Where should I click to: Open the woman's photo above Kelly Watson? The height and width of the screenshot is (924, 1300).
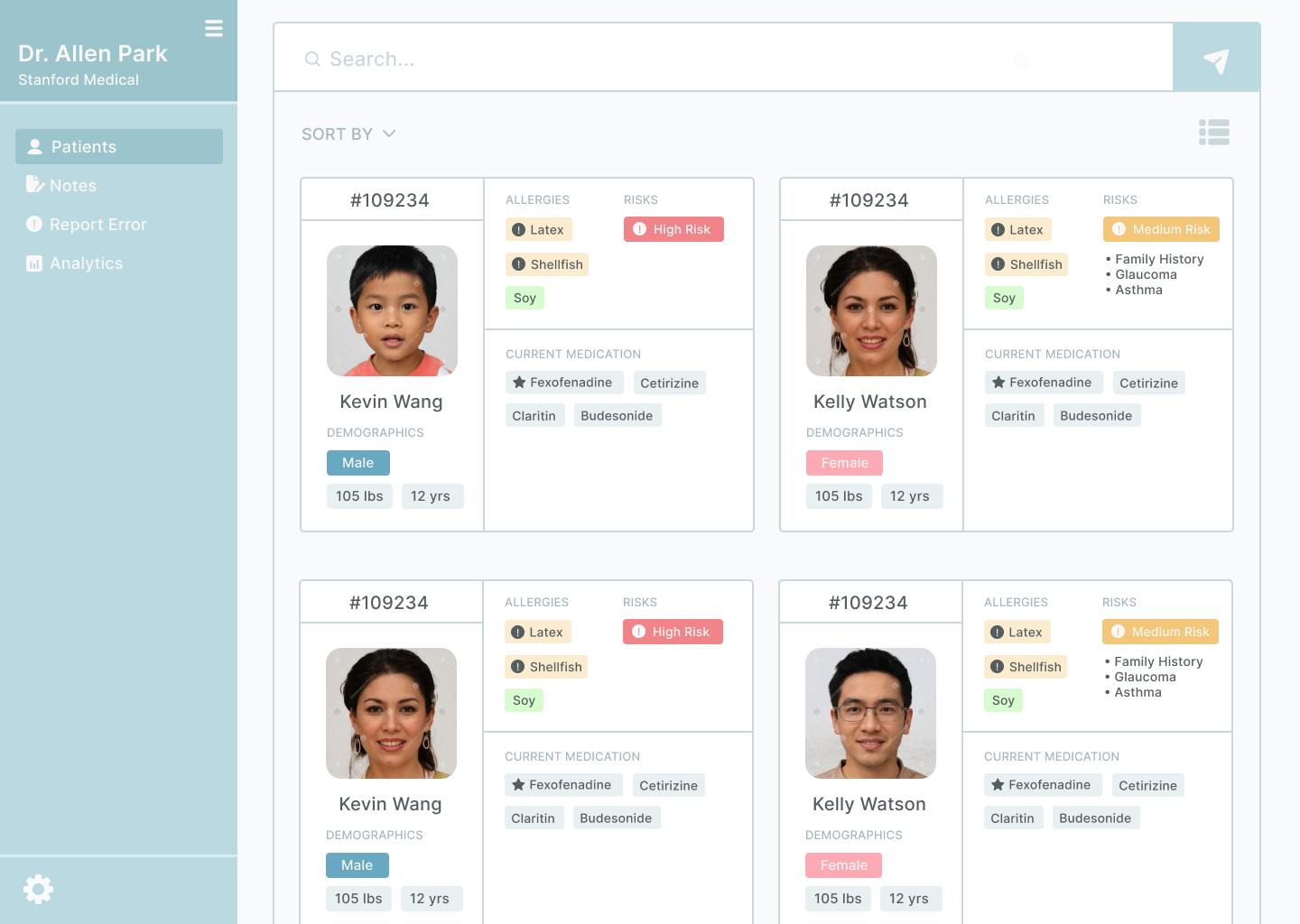[871, 310]
